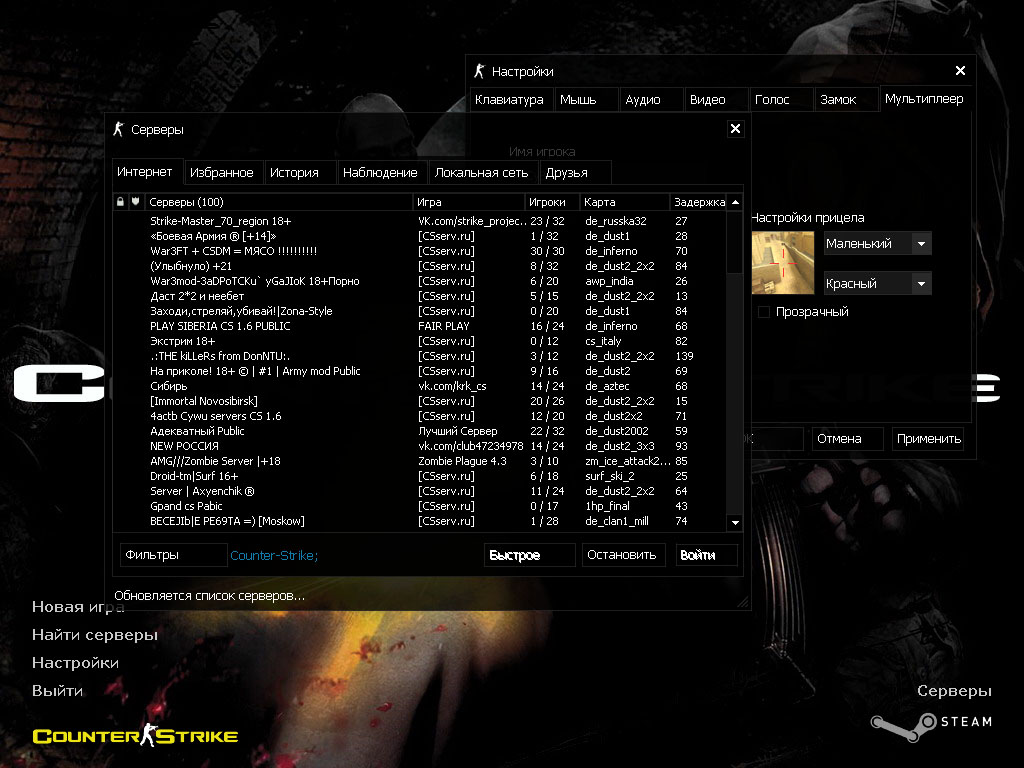
Task: Select the AMG///Zombie Server |+18 row
Action: coord(419,462)
